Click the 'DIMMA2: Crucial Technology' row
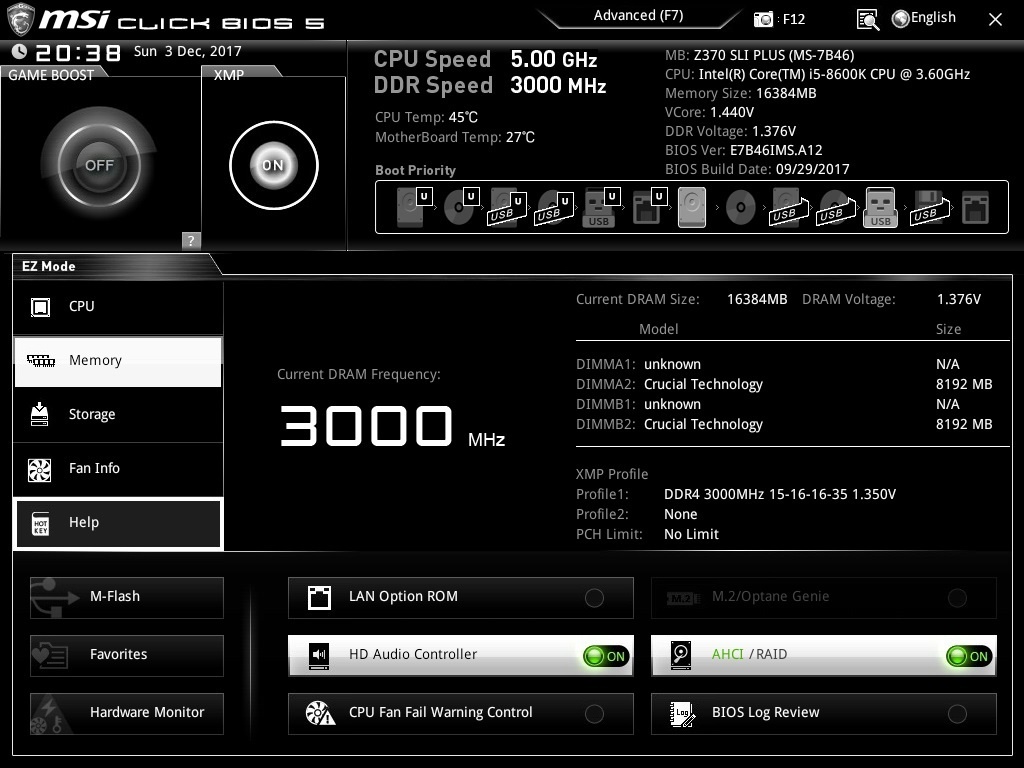The width and height of the screenshot is (1024, 768). click(x=784, y=384)
